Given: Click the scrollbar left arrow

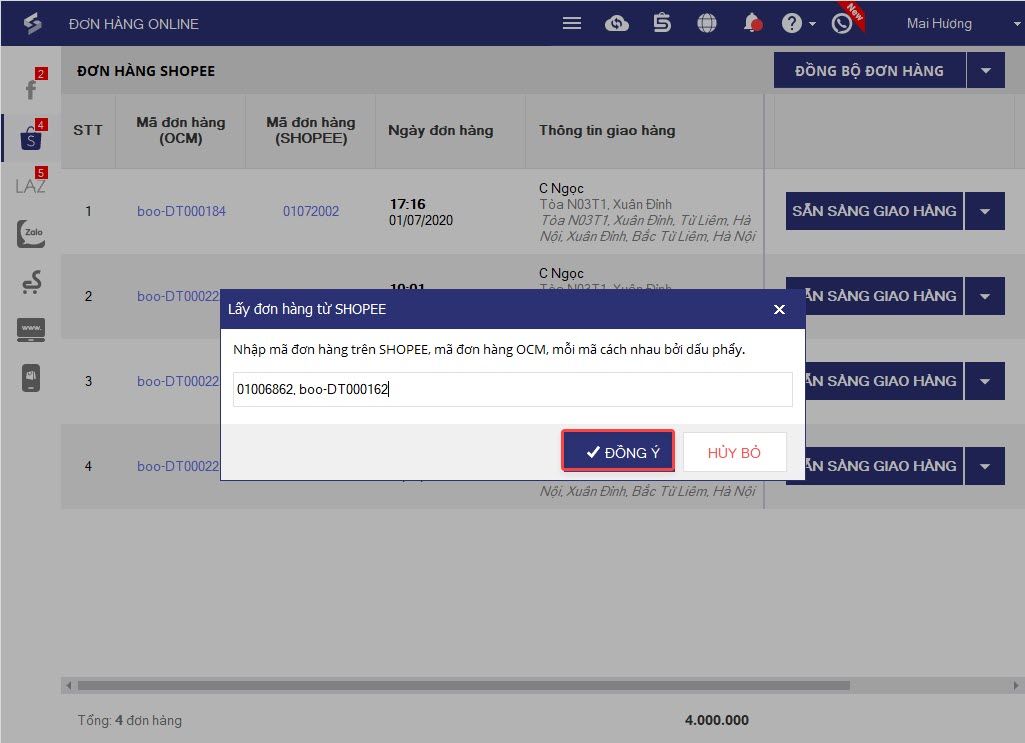Looking at the screenshot, I should (x=69, y=685).
